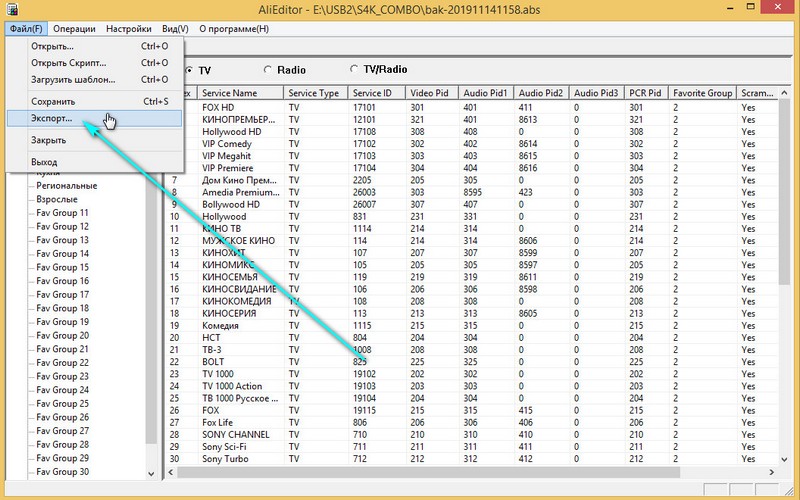Open the Вид(V) menu

(175, 29)
